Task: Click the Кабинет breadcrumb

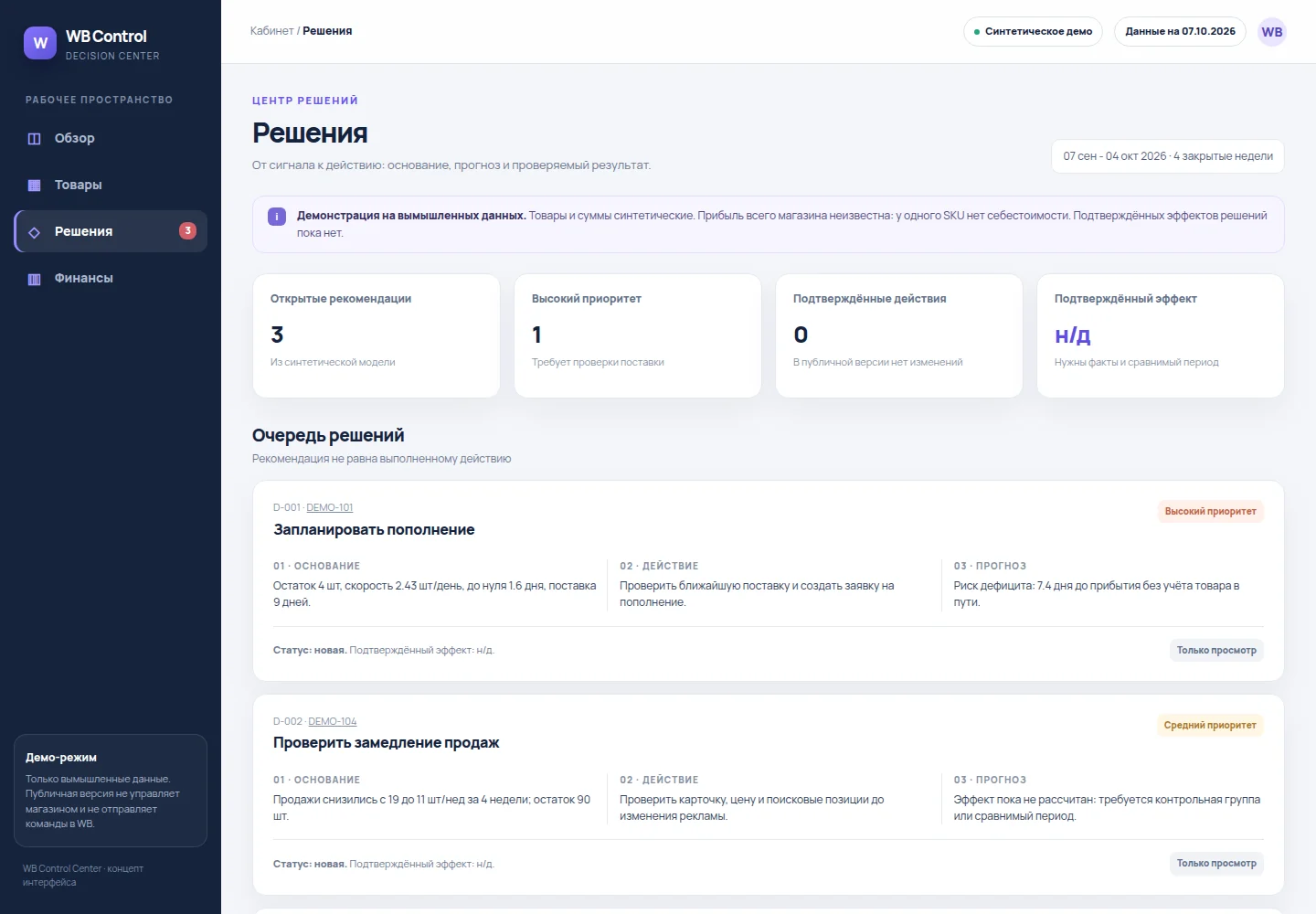Action: tap(272, 31)
